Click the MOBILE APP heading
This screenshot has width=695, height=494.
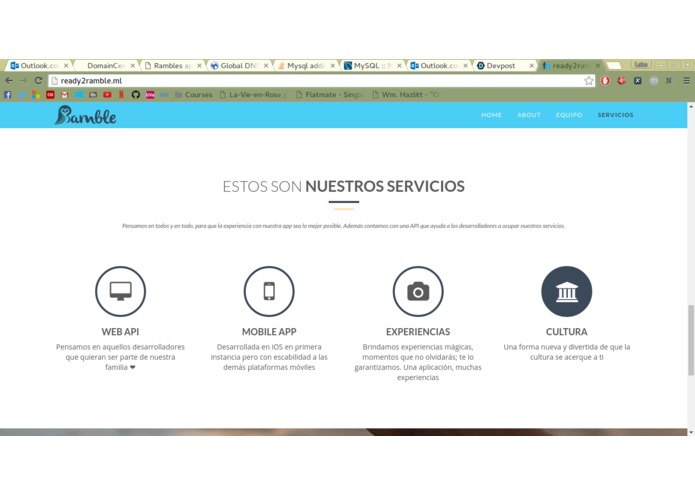coord(269,332)
